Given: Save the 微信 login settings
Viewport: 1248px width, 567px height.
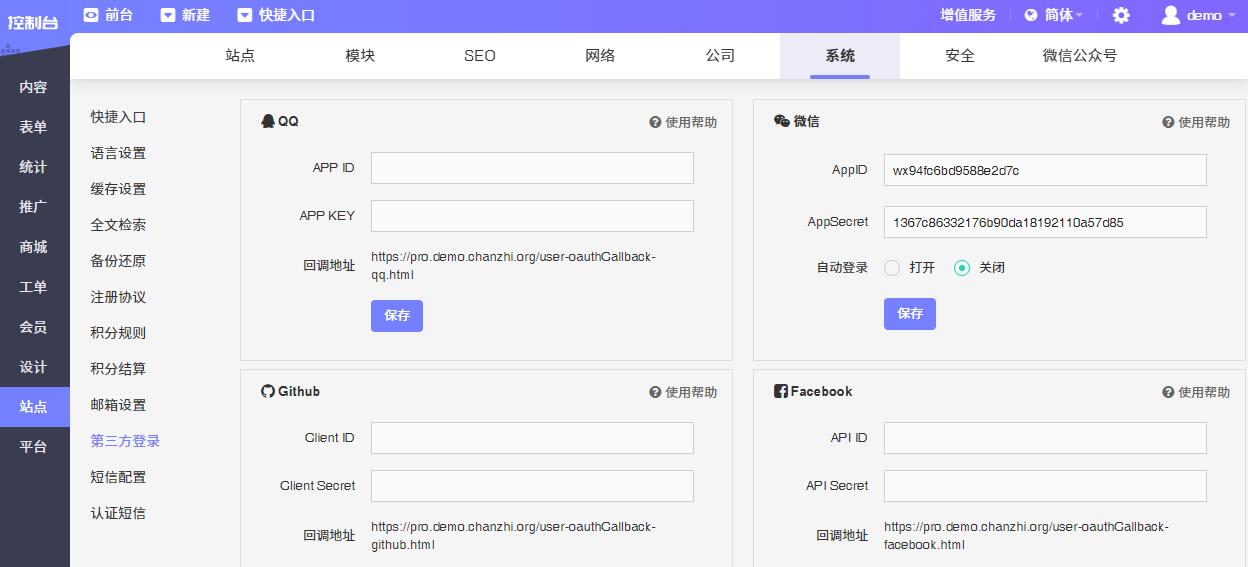Looking at the screenshot, I should pyautogui.click(x=910, y=313).
